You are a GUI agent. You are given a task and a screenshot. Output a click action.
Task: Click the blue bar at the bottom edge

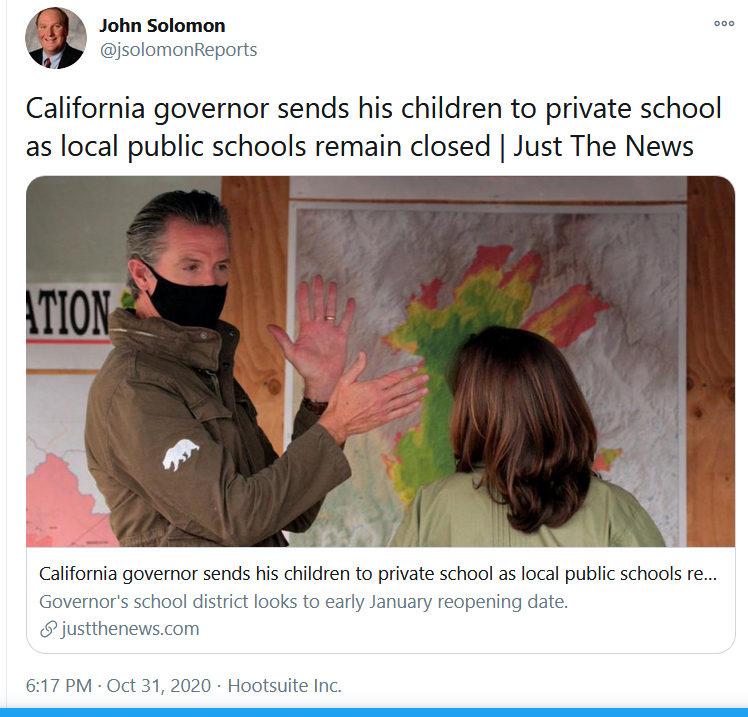pyautogui.click(x=374, y=713)
